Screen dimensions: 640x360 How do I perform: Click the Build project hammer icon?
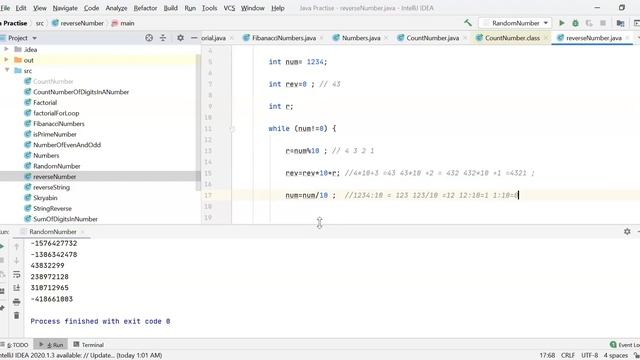point(468,23)
